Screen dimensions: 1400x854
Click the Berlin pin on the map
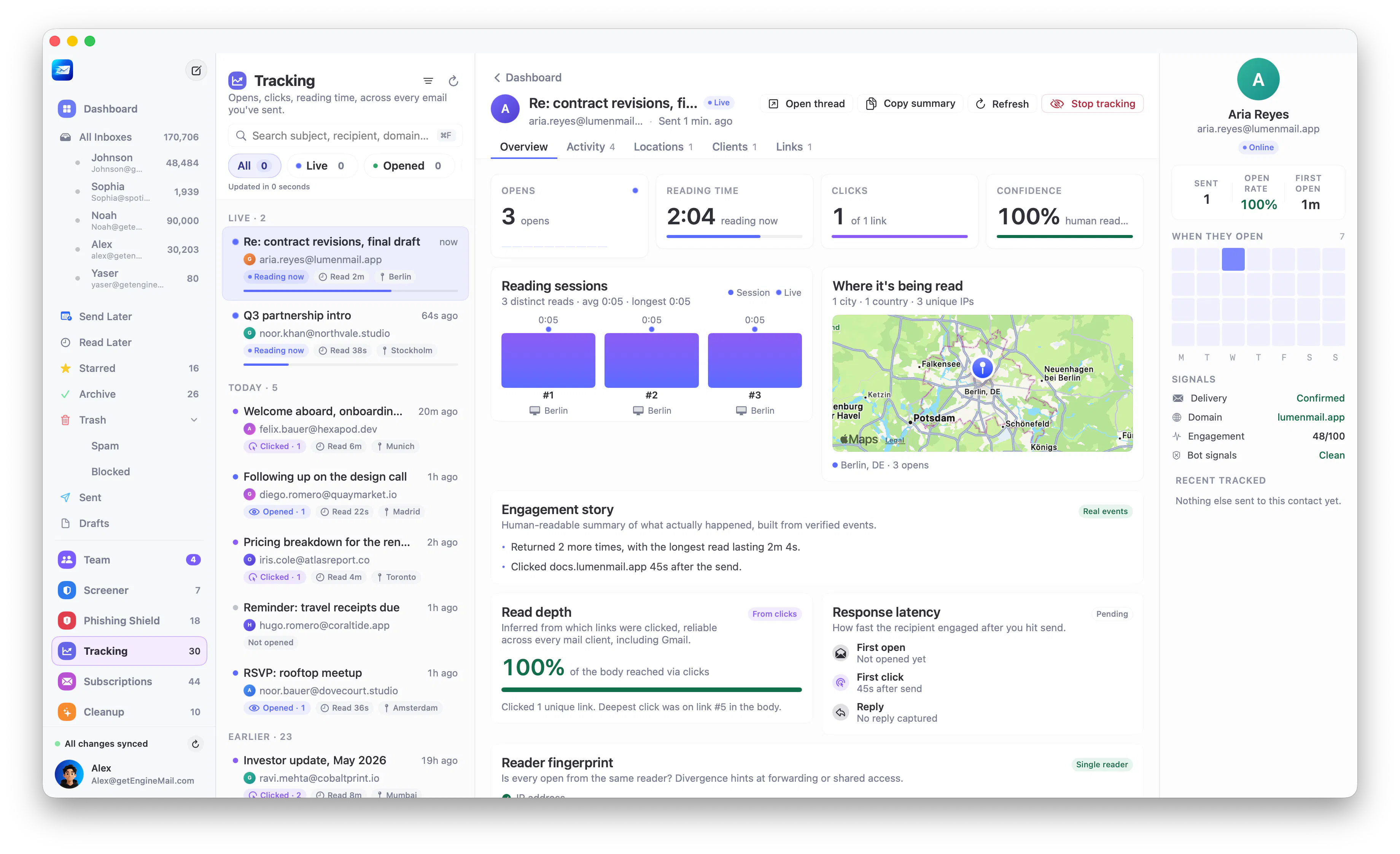982,367
